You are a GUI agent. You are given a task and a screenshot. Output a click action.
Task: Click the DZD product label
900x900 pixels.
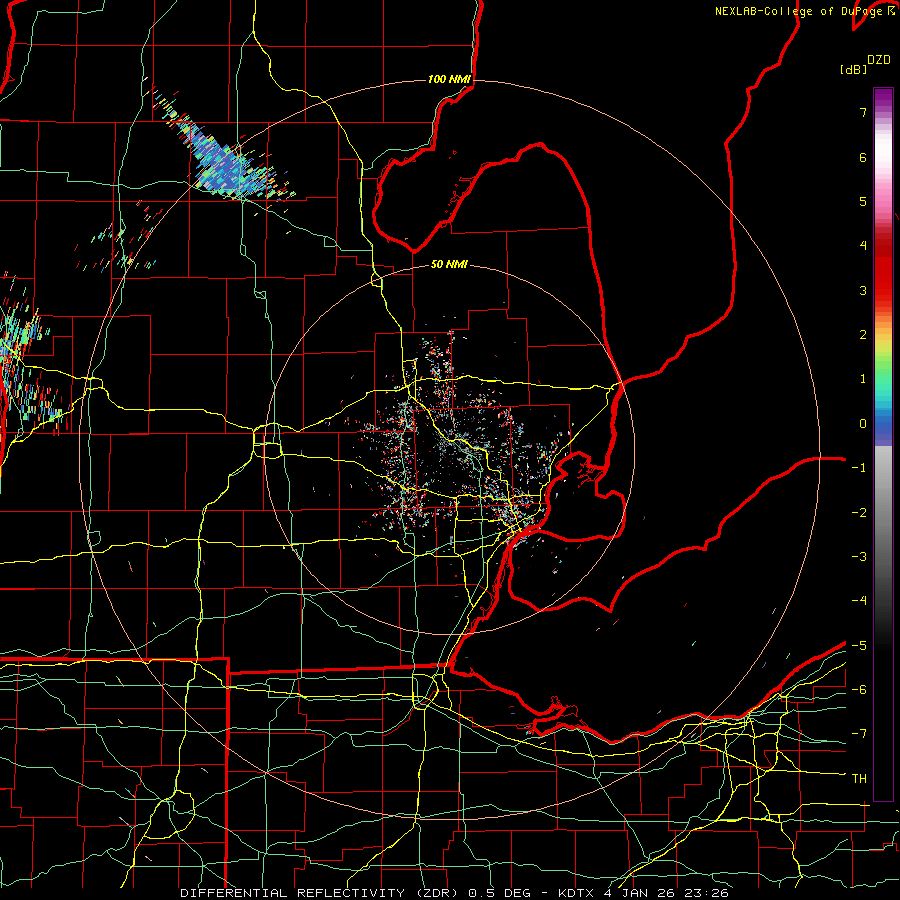point(879,60)
